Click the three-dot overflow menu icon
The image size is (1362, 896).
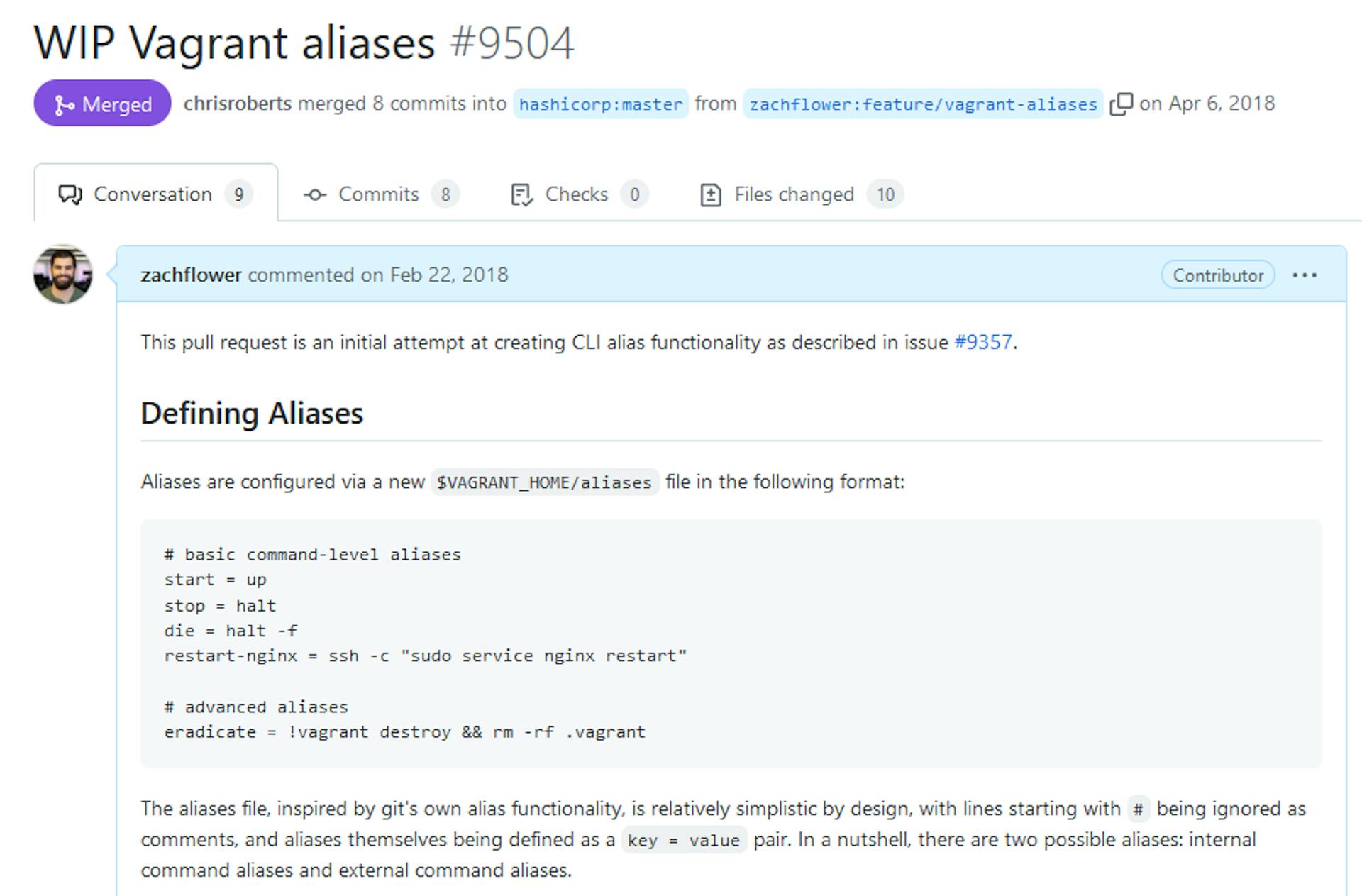tap(1305, 275)
